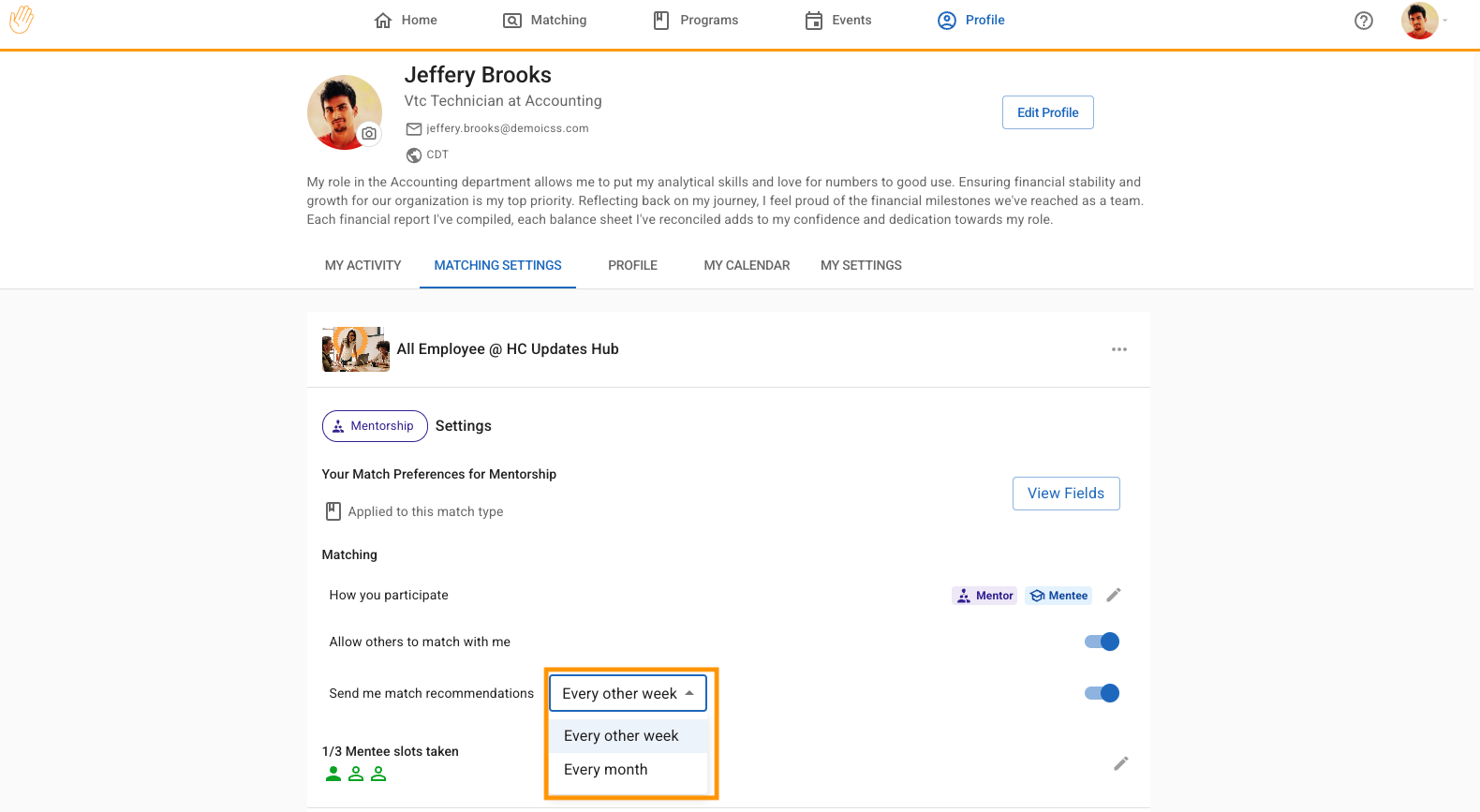Disable Send me match recommendations switch

[x=1102, y=693]
